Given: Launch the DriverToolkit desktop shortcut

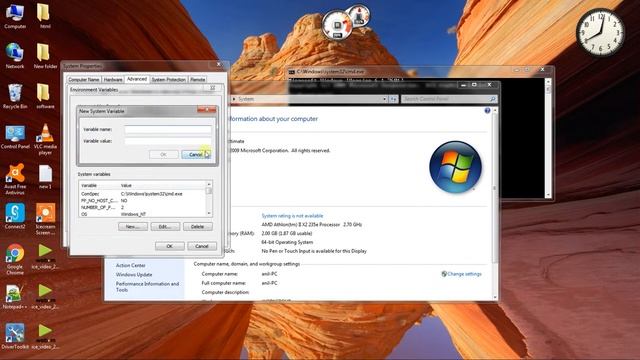Looking at the screenshot, I should (x=15, y=336).
